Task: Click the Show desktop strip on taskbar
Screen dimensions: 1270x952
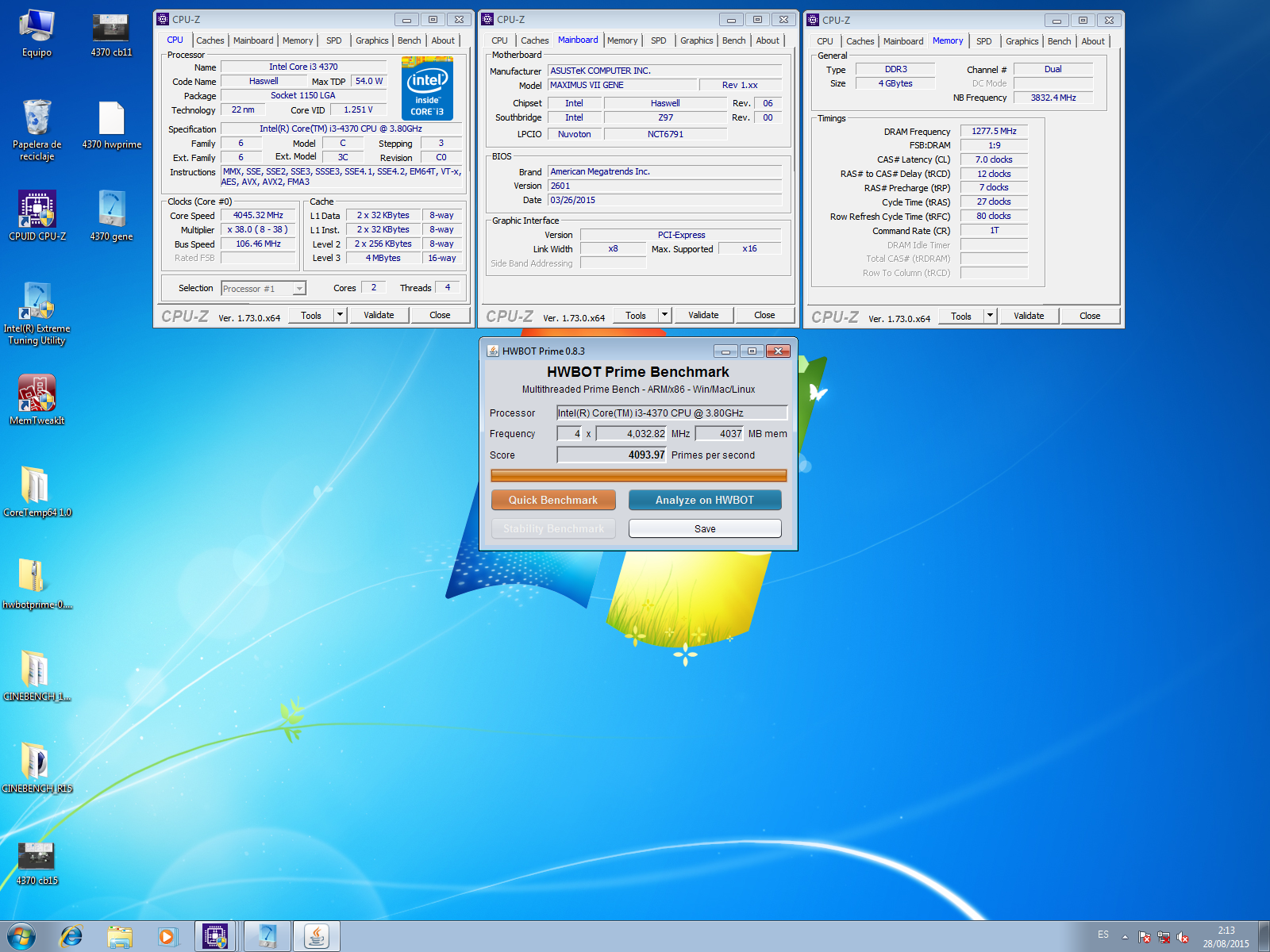Action: point(1264,937)
